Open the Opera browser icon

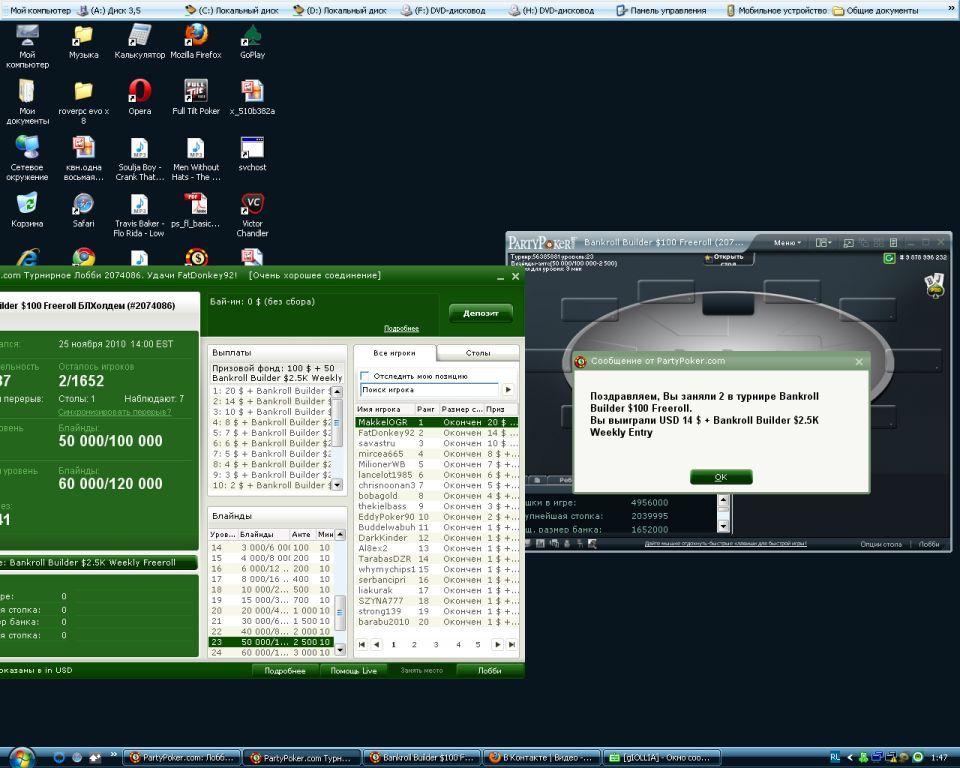[140, 97]
